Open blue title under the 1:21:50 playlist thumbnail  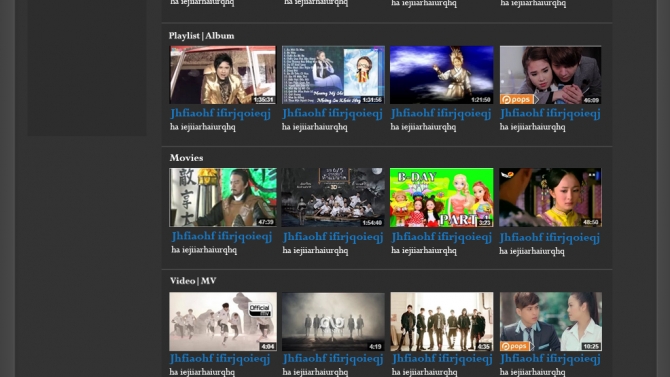pyautogui.click(x=441, y=114)
